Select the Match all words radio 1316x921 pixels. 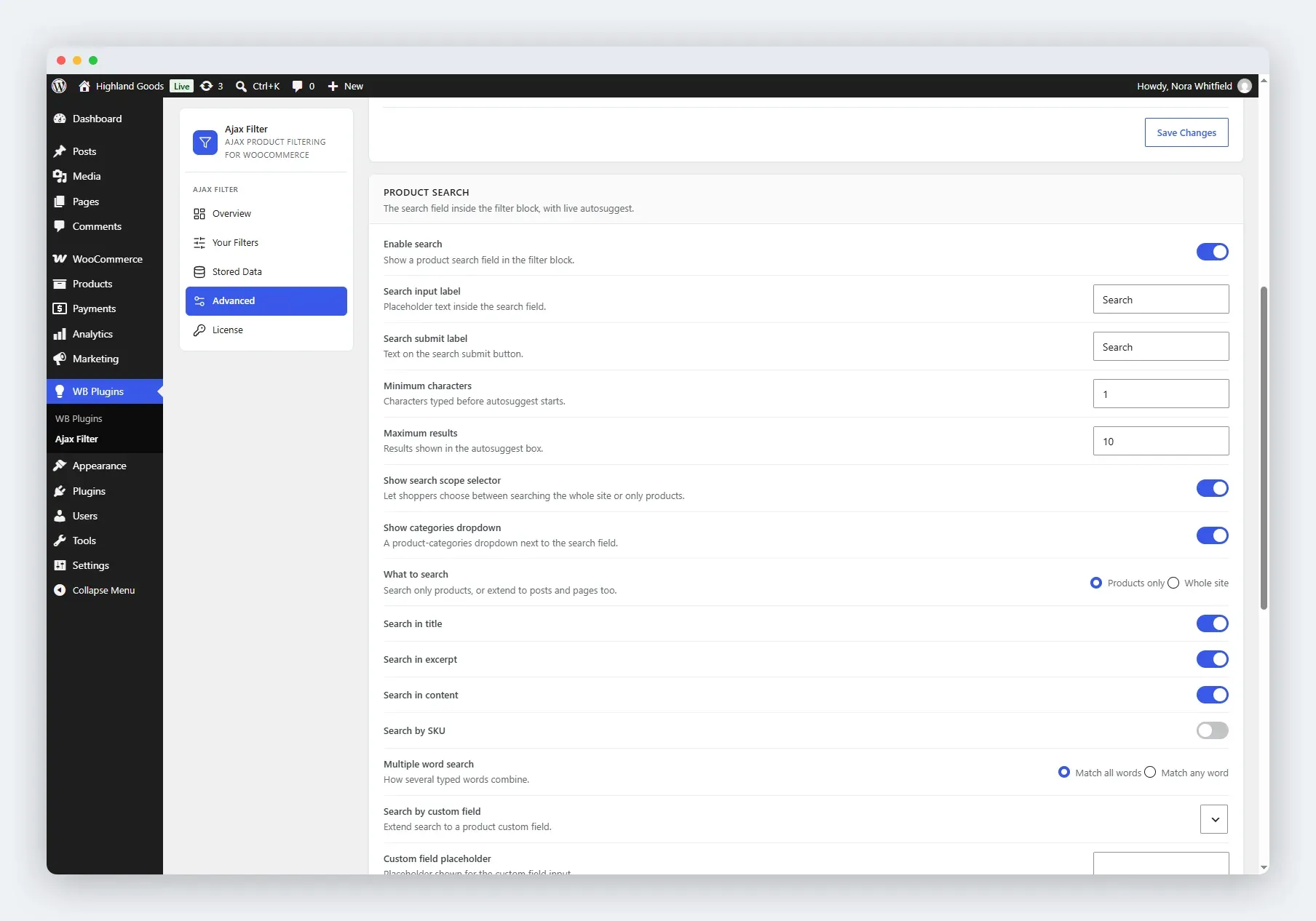click(1064, 773)
